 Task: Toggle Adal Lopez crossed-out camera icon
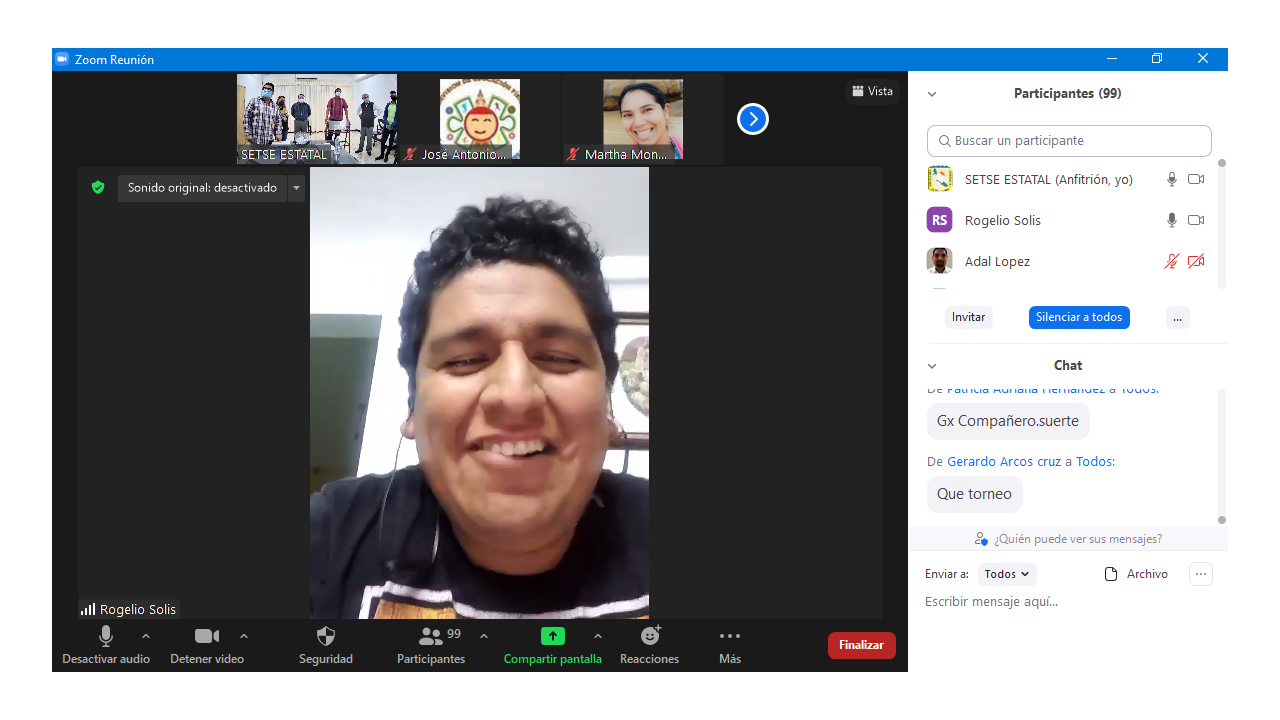coord(1196,261)
